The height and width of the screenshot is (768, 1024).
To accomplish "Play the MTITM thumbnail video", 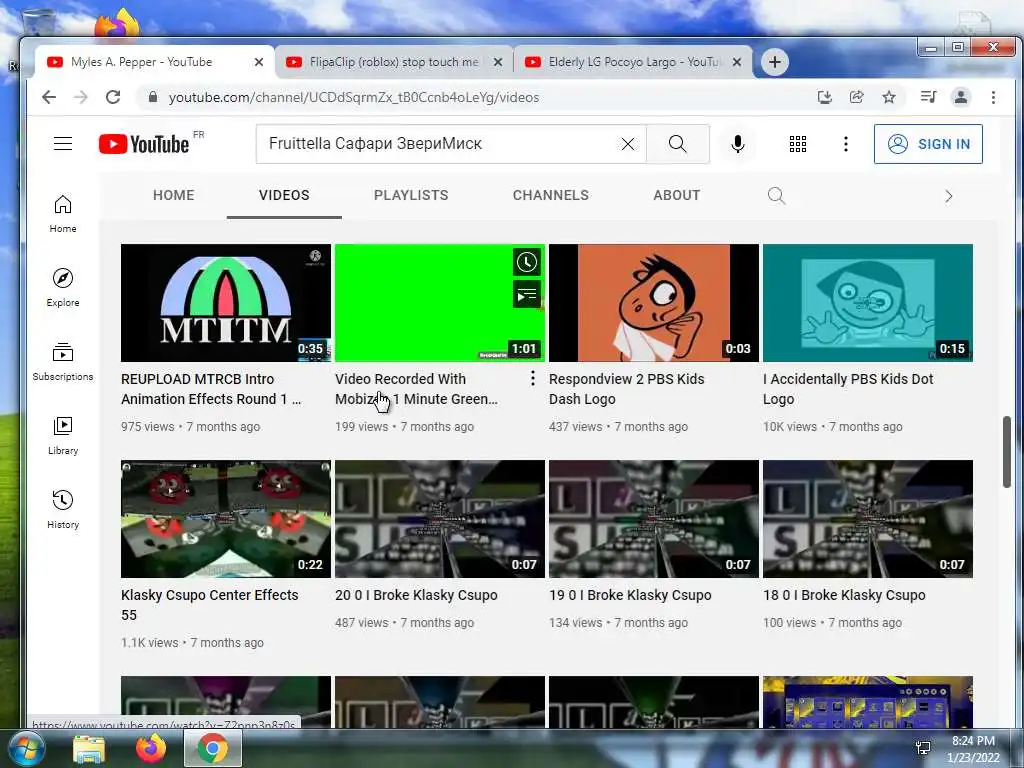I will [226, 302].
